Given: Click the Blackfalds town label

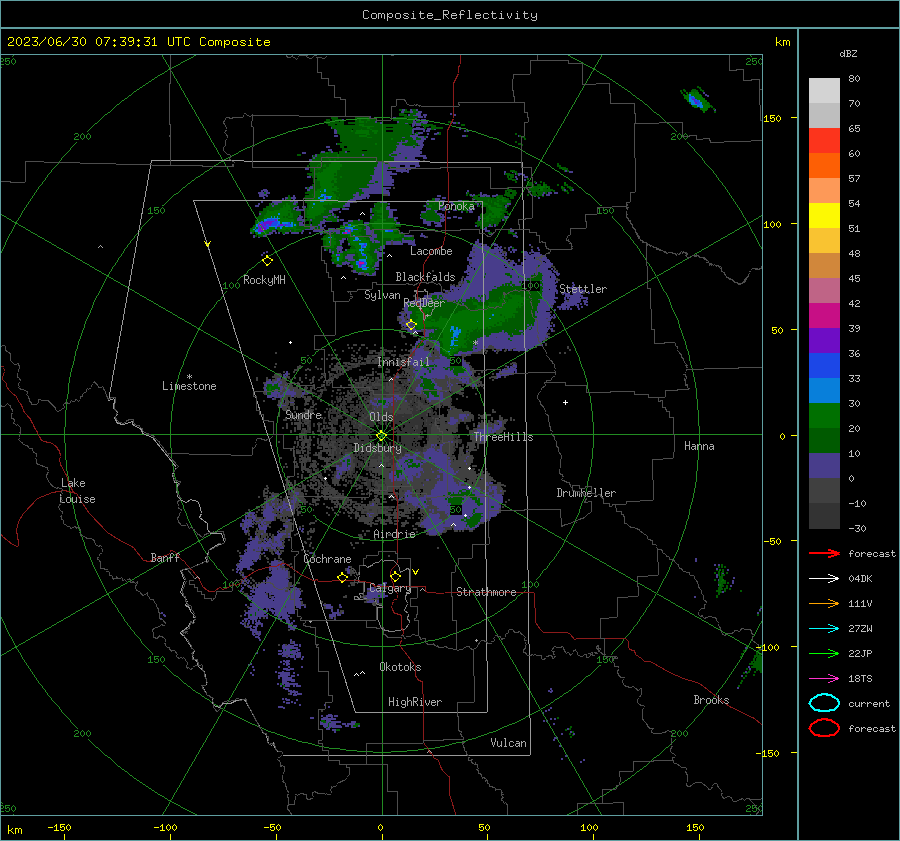Looking at the screenshot, I should [x=425, y=277].
